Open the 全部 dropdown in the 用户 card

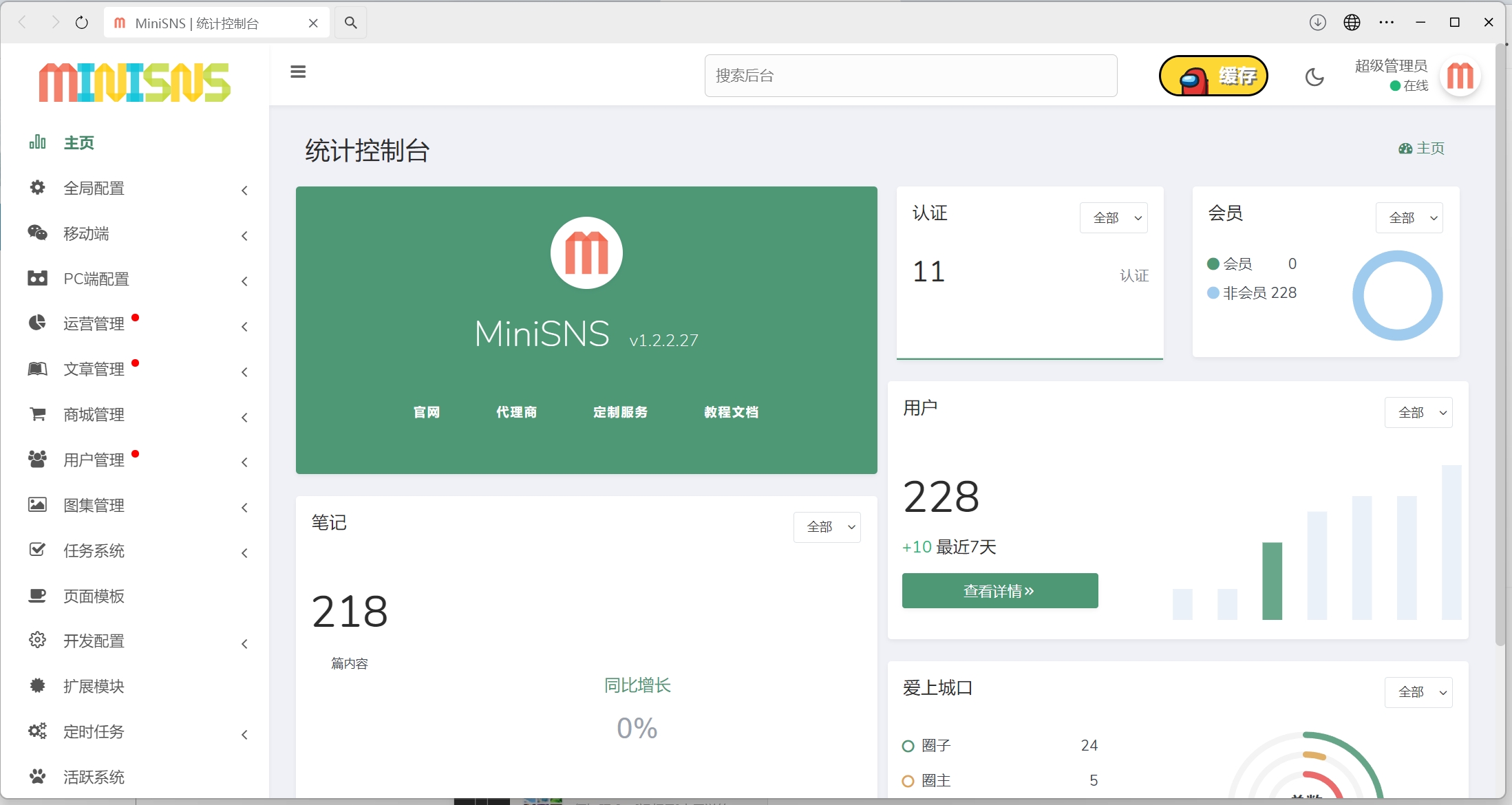[x=1419, y=413]
